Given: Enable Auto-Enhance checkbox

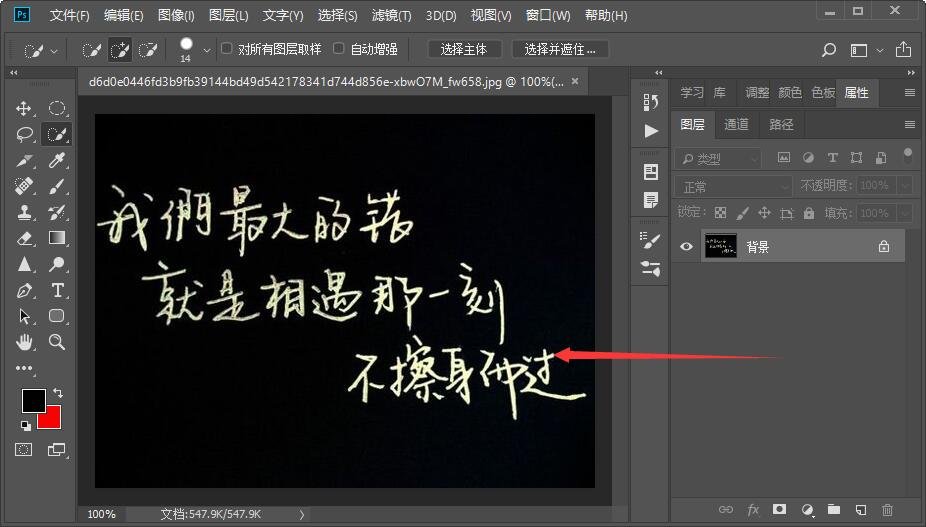Looking at the screenshot, I should tap(339, 48).
